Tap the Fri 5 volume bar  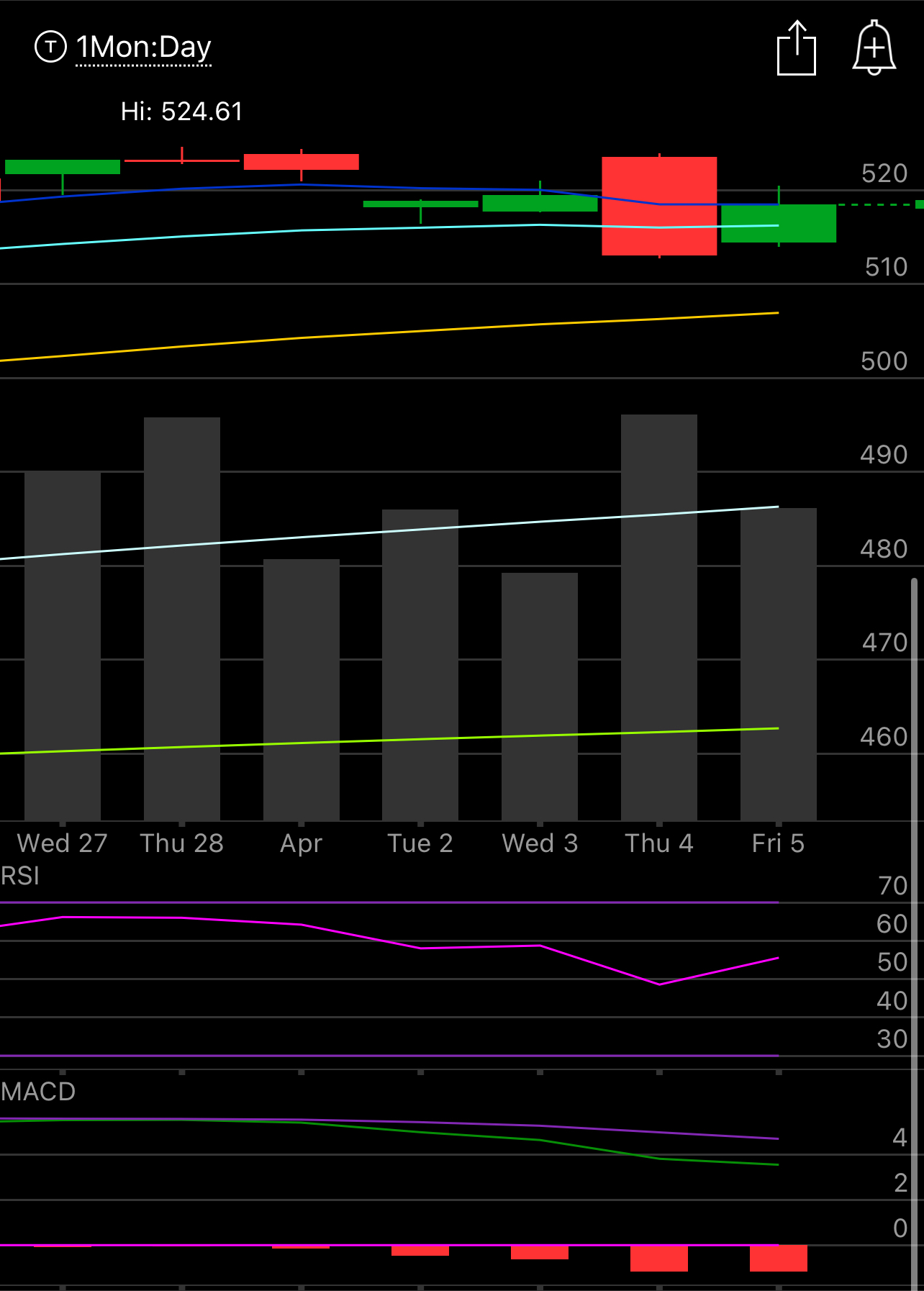(x=779, y=664)
